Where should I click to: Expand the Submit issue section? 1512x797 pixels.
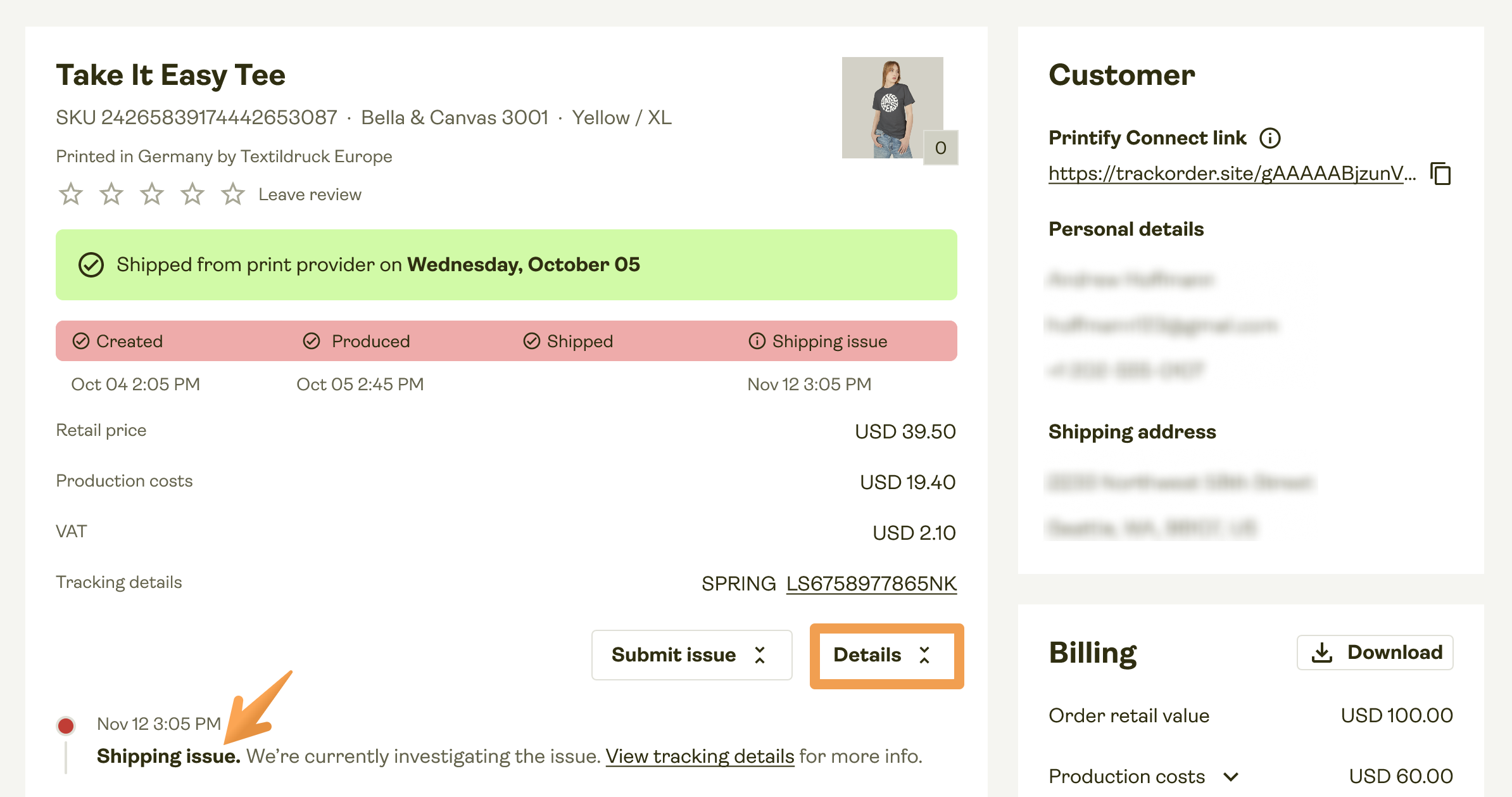click(691, 655)
